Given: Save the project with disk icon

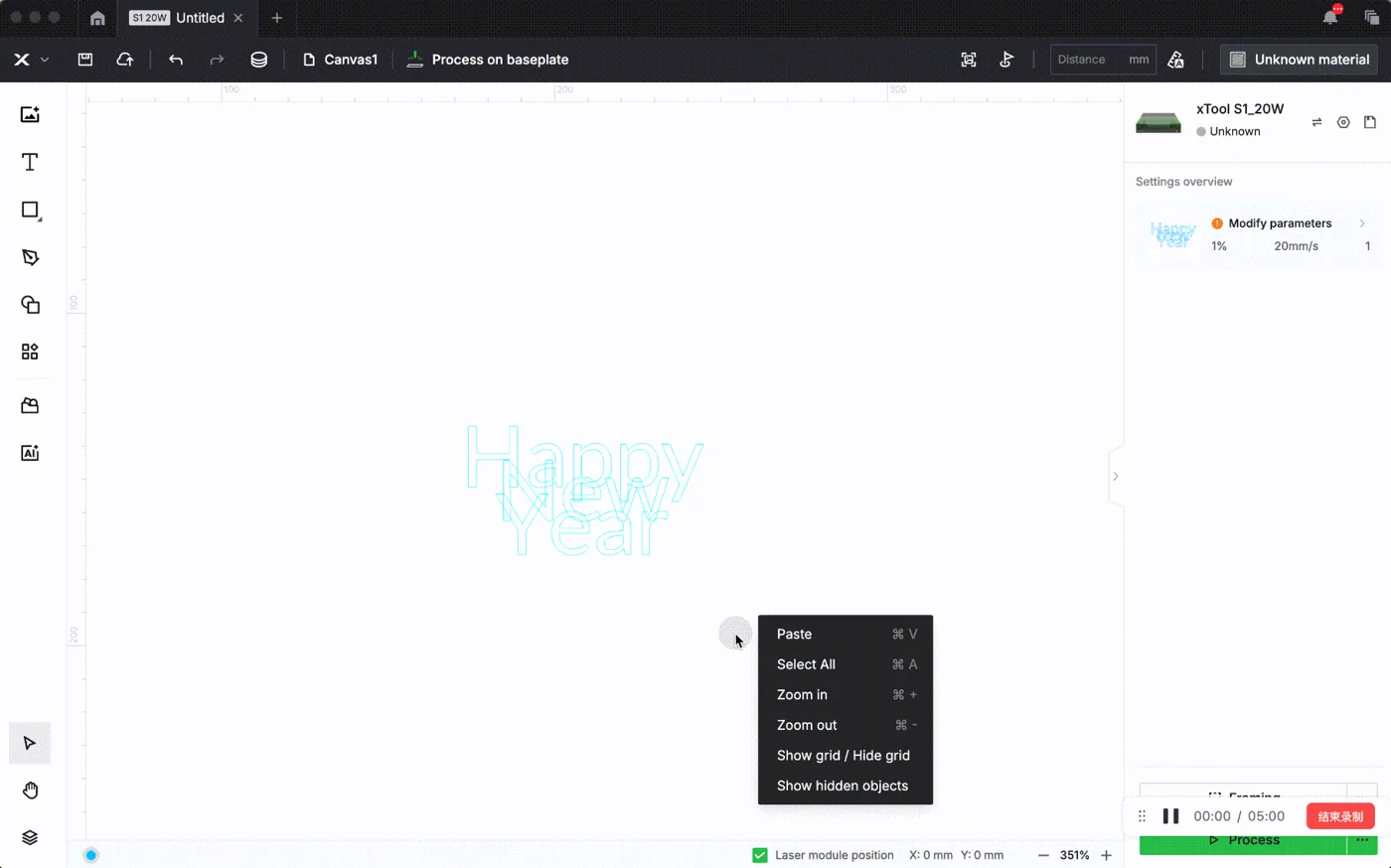Looking at the screenshot, I should click(x=85, y=60).
